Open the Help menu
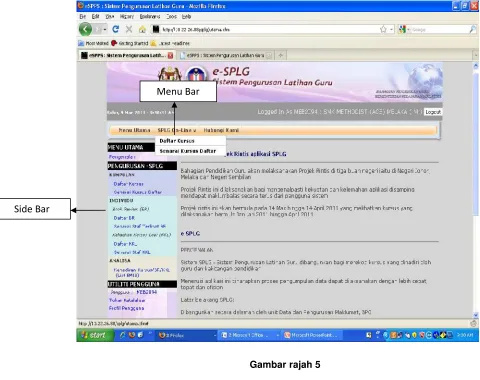 [x=186, y=16]
